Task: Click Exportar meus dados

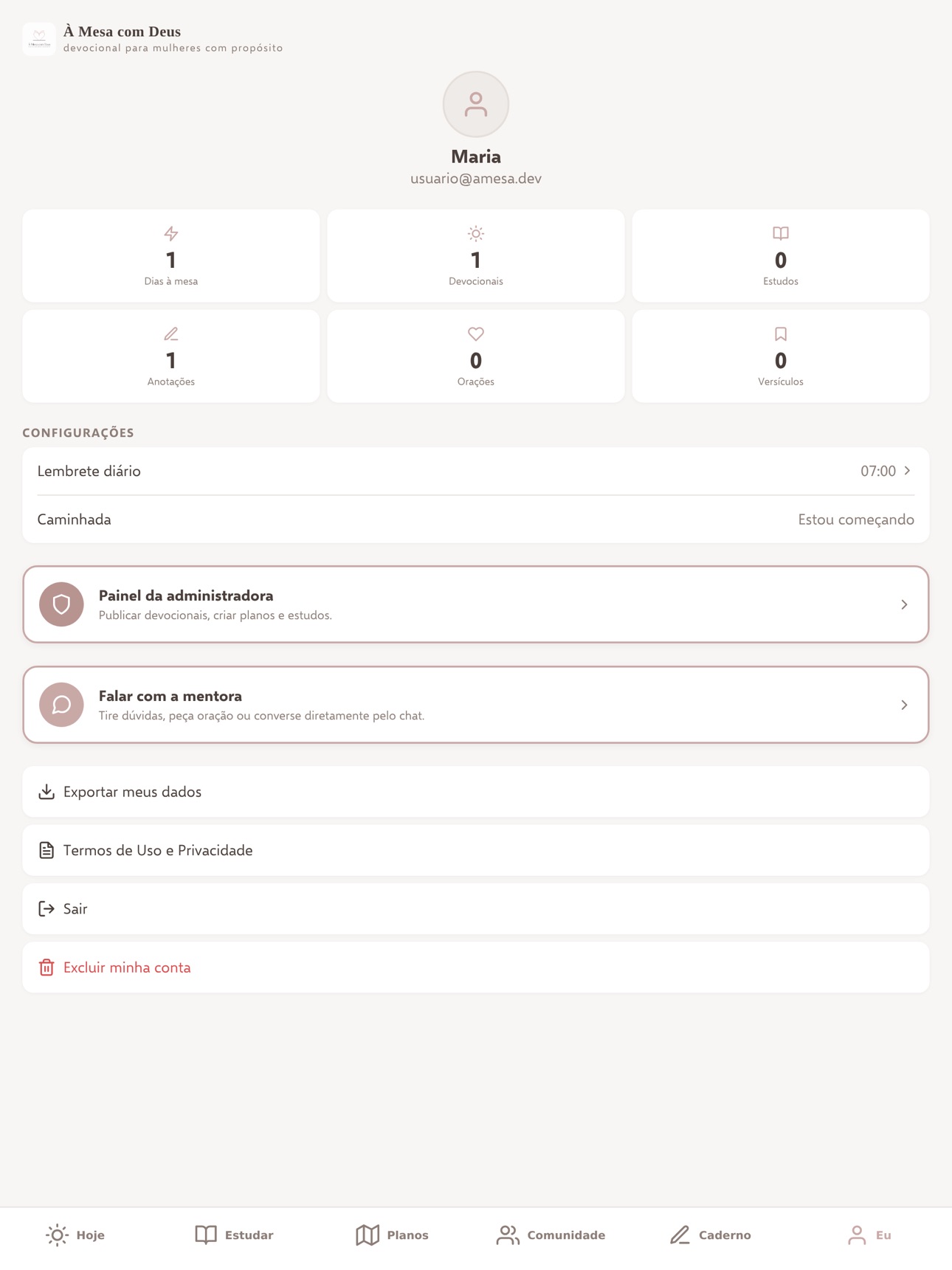Action: [475, 792]
